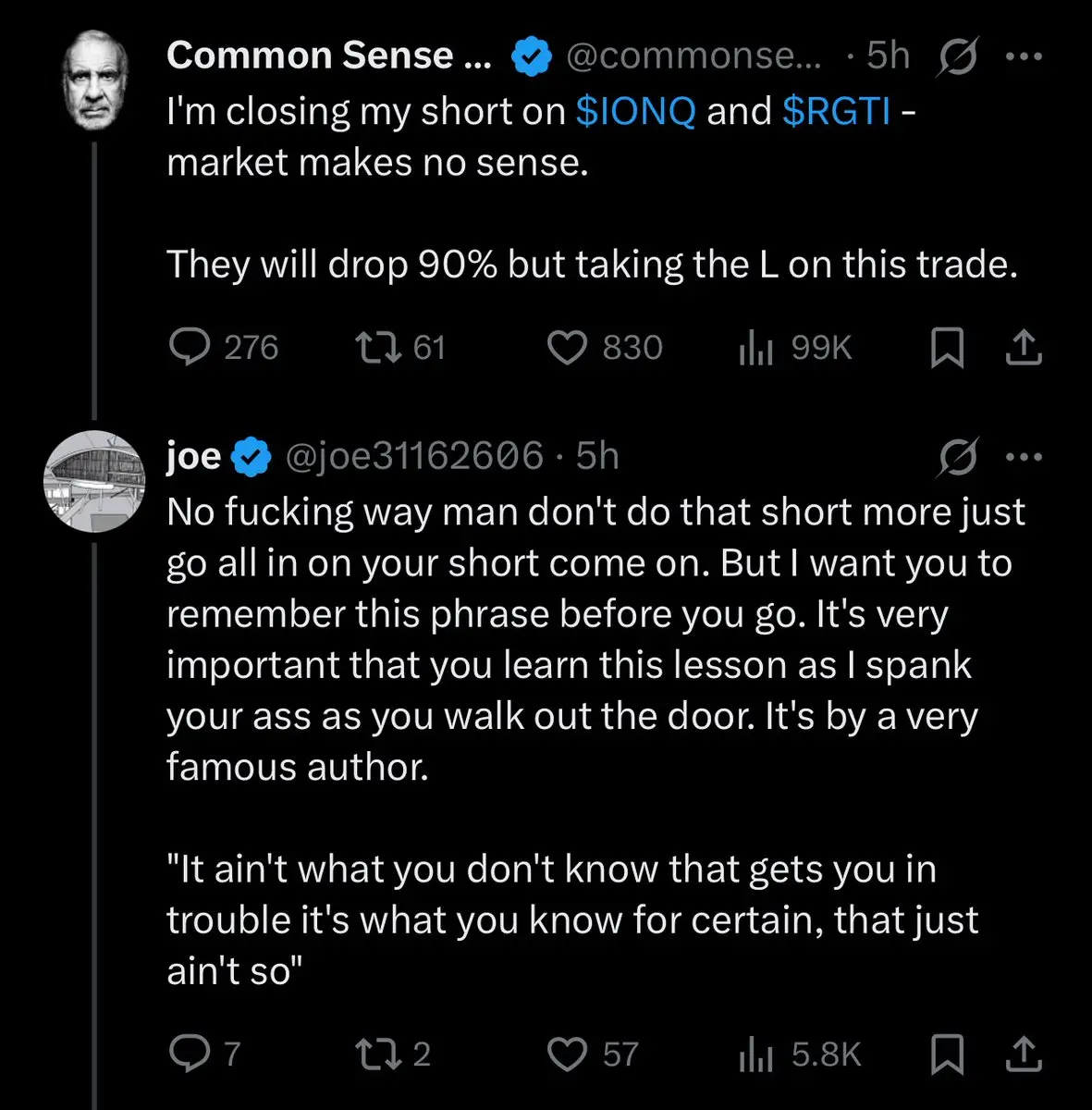Reply to Common Sense's tweet
The width and height of the screenshot is (1092, 1110).
coord(190,348)
